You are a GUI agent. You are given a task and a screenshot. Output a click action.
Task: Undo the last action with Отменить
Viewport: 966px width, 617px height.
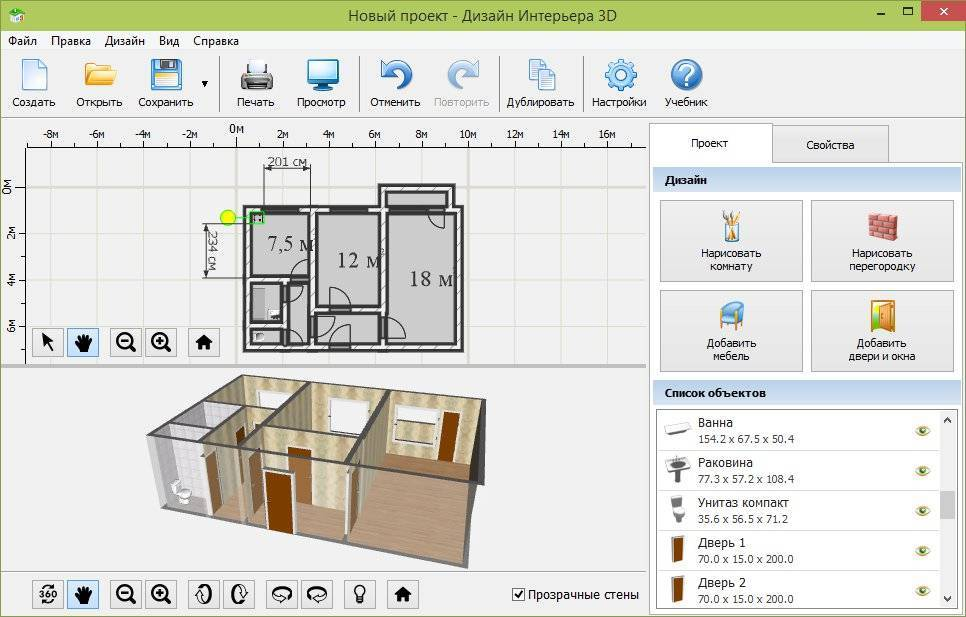coord(395,84)
